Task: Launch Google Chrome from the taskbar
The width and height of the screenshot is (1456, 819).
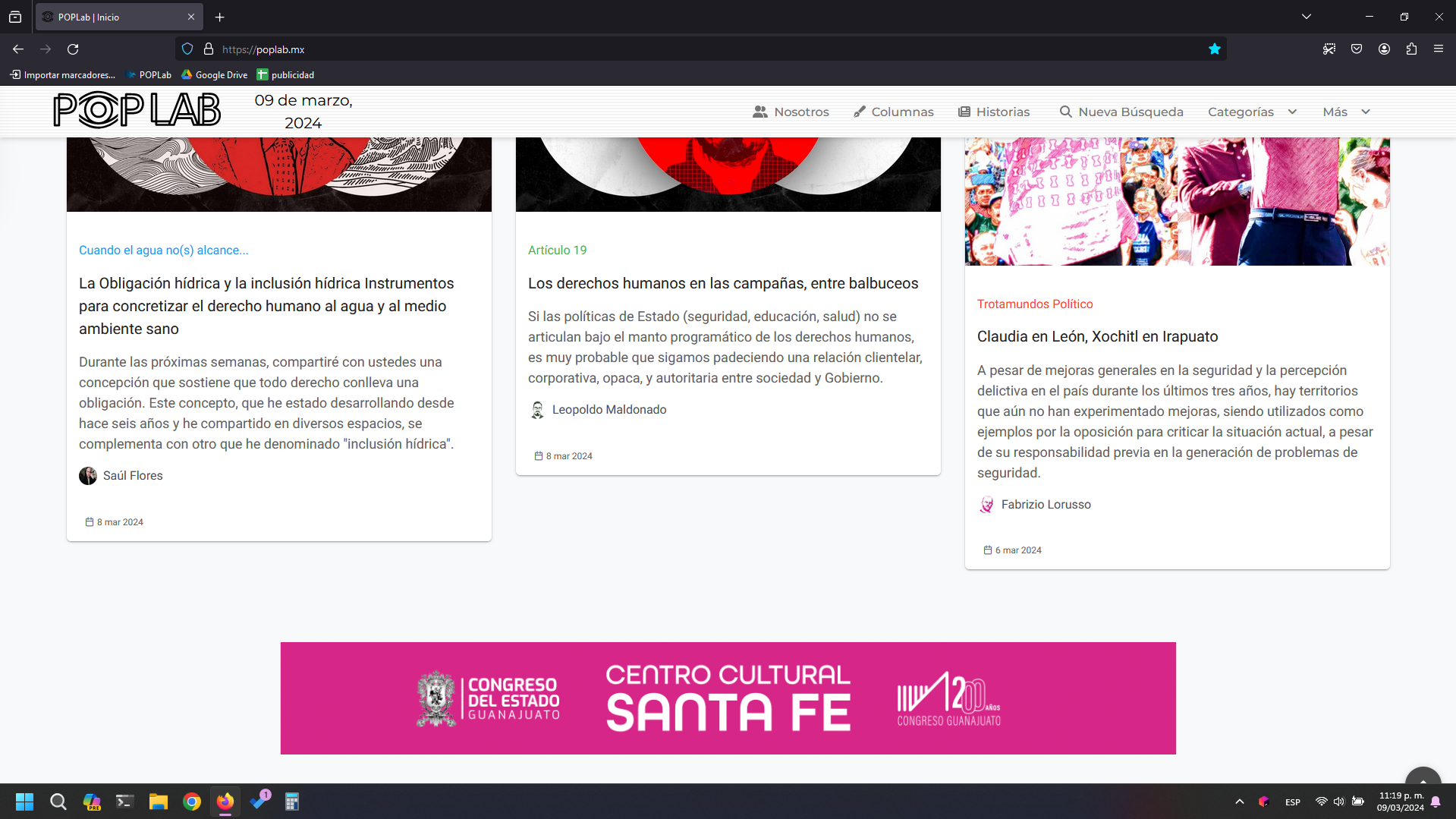Action: pyautogui.click(x=192, y=802)
